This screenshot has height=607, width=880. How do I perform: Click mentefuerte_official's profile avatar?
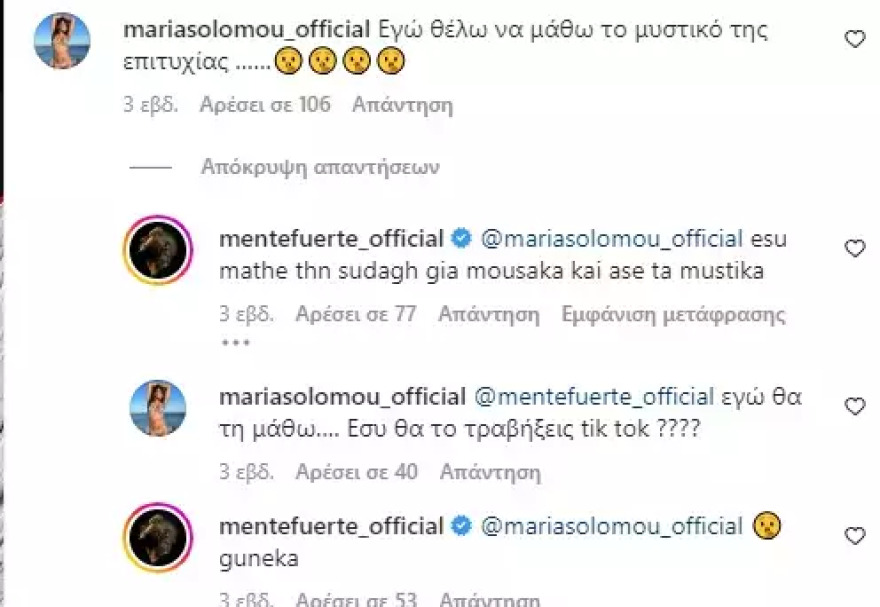[x=160, y=245]
